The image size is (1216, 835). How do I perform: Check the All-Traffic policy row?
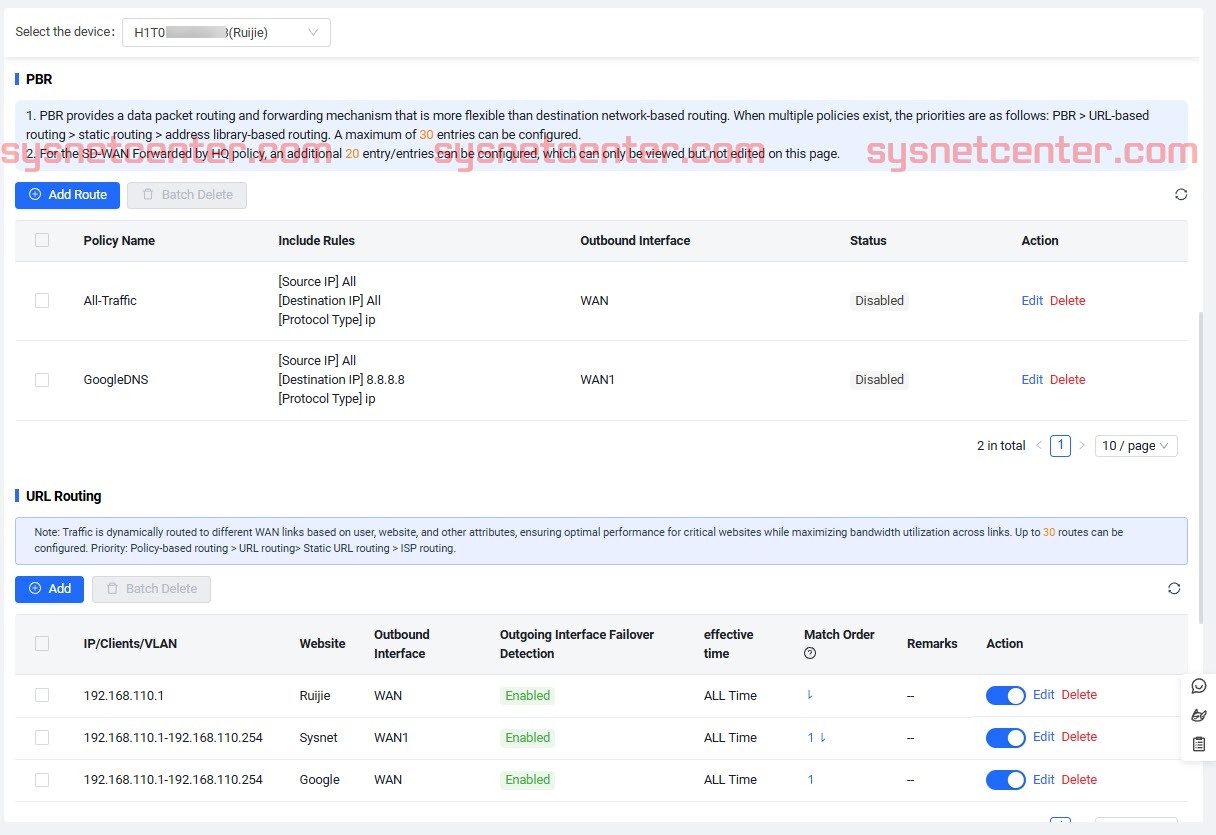tap(42, 300)
